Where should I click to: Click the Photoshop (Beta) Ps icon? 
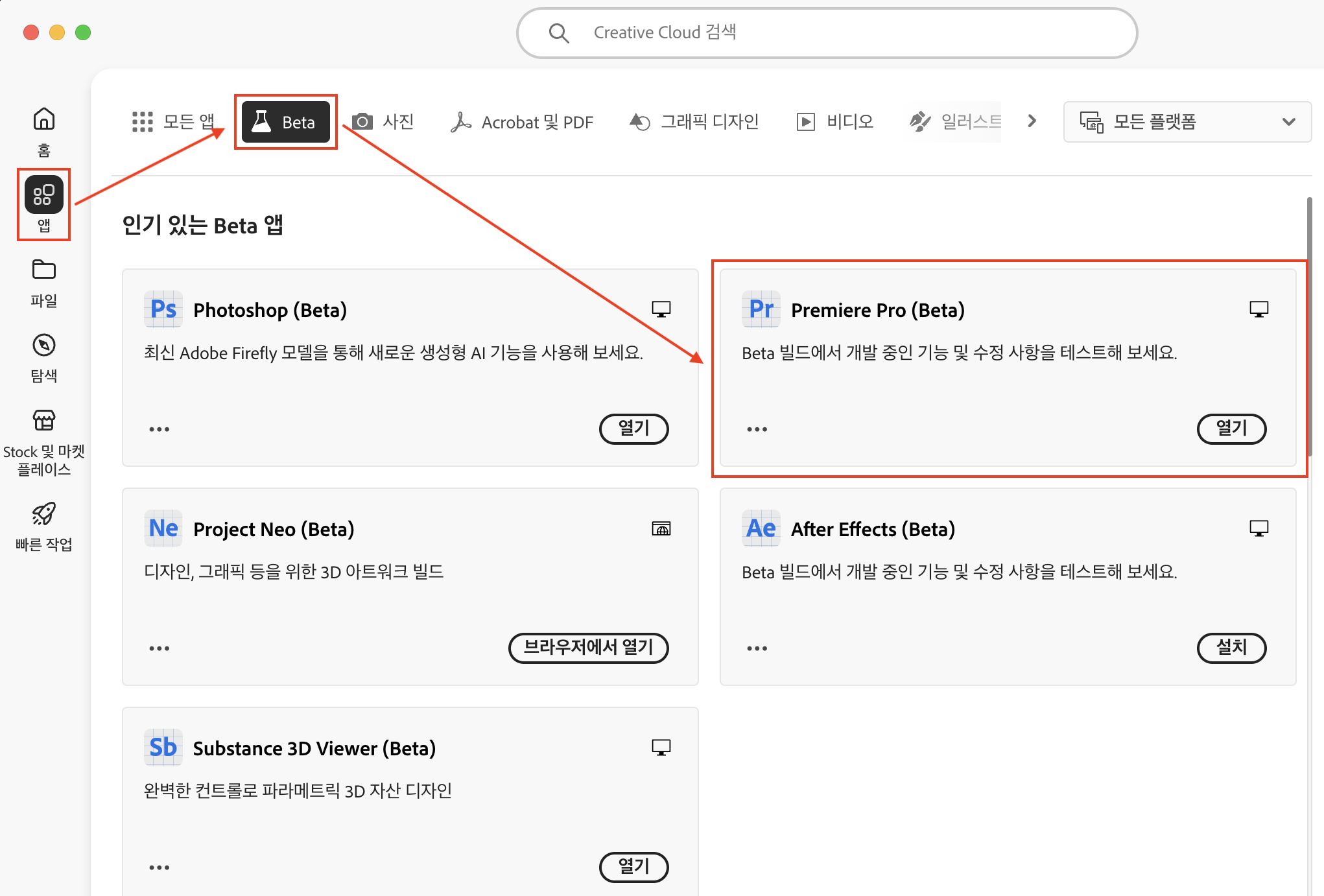tap(163, 309)
